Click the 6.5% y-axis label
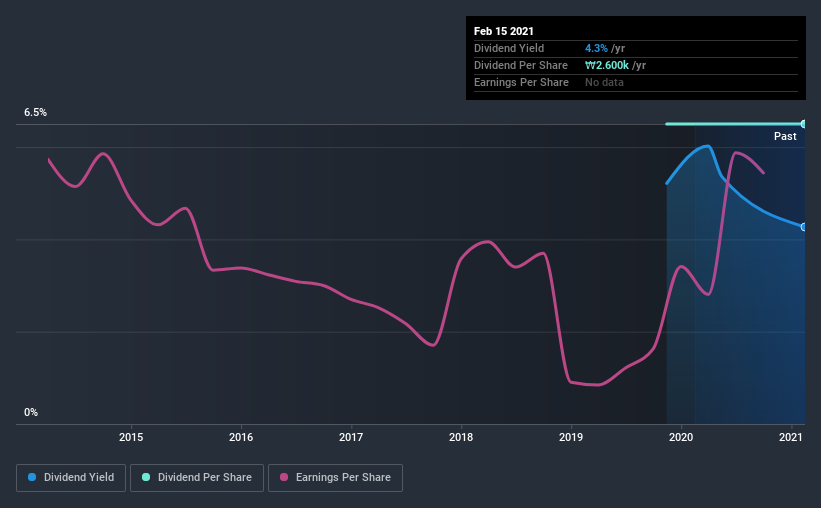 (35, 113)
